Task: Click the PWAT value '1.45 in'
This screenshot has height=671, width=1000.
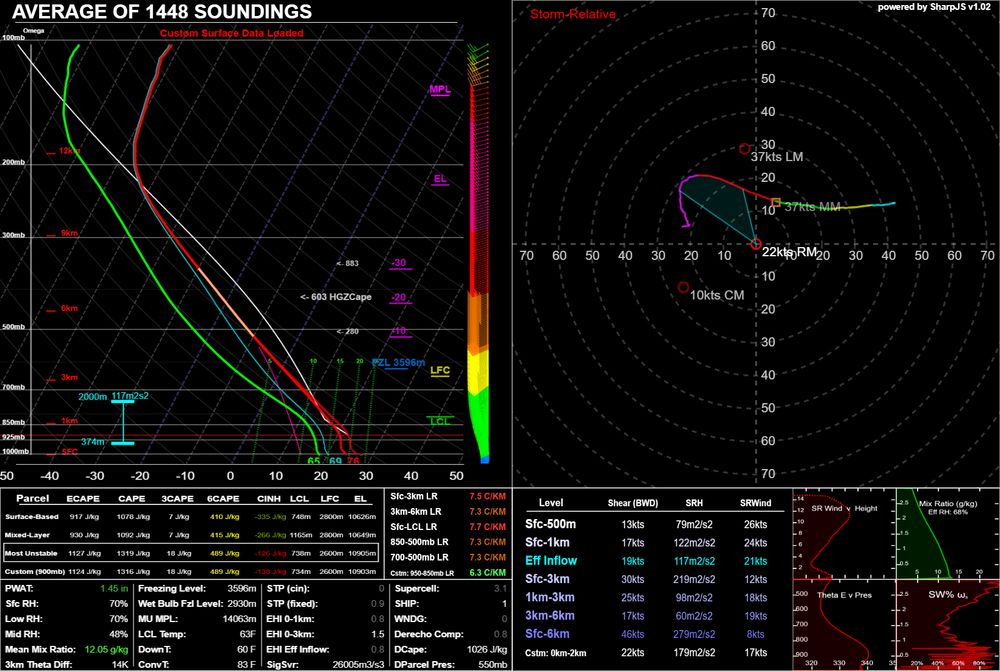Action: (x=114, y=588)
